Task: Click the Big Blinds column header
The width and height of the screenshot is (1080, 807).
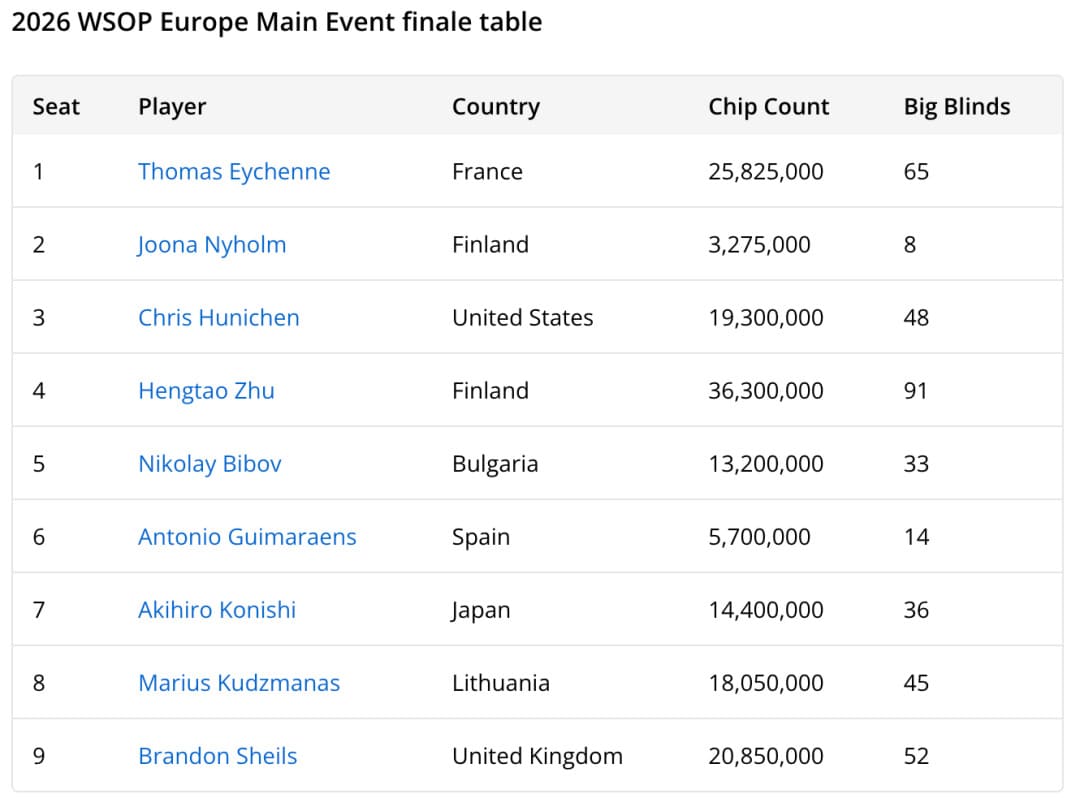Action: click(957, 107)
